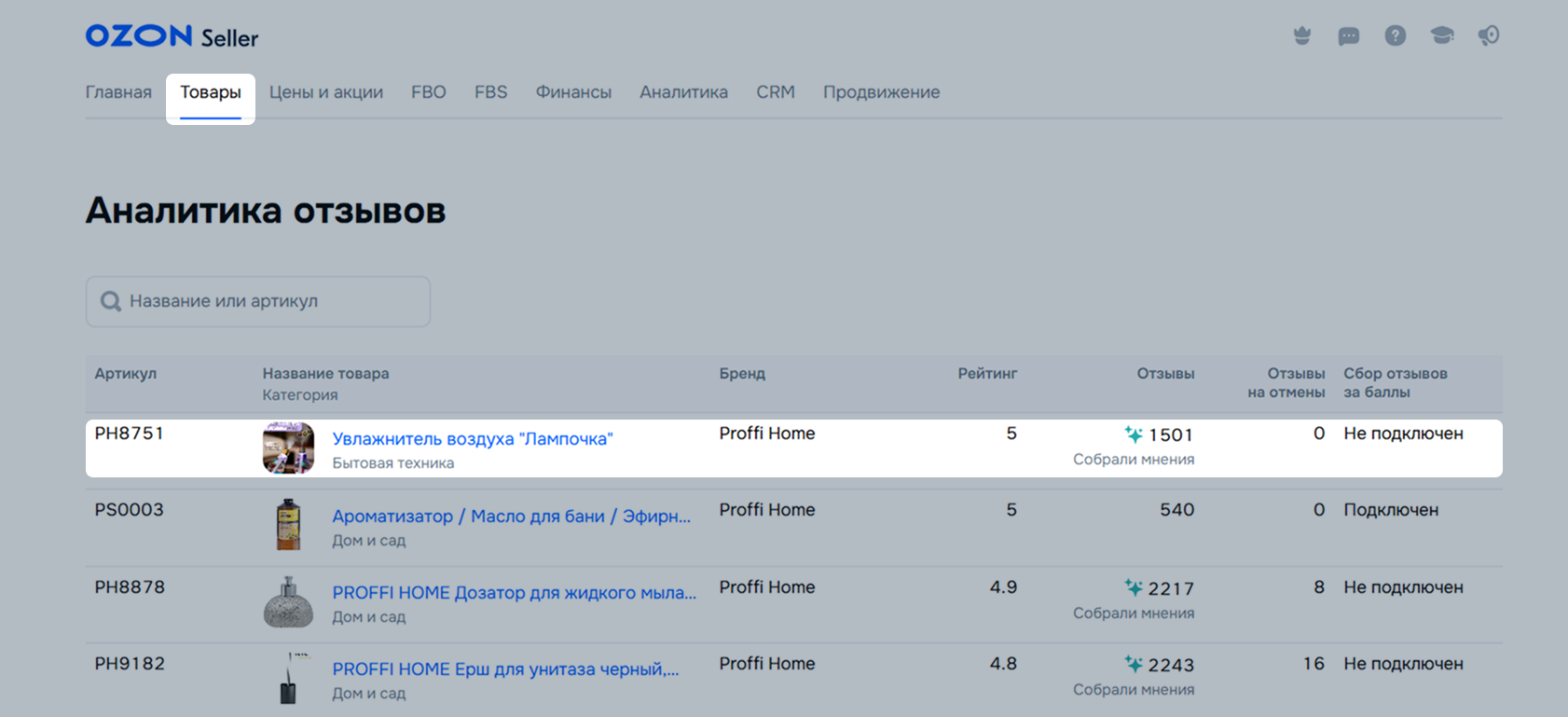The width and height of the screenshot is (1568, 717).
Task: Select the PH8751 article cell
Action: click(130, 434)
